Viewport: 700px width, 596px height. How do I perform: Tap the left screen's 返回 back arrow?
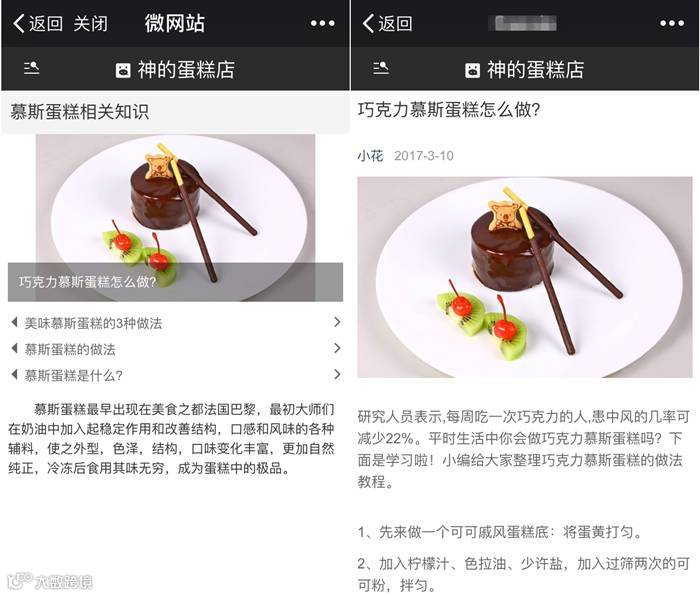tap(38, 24)
